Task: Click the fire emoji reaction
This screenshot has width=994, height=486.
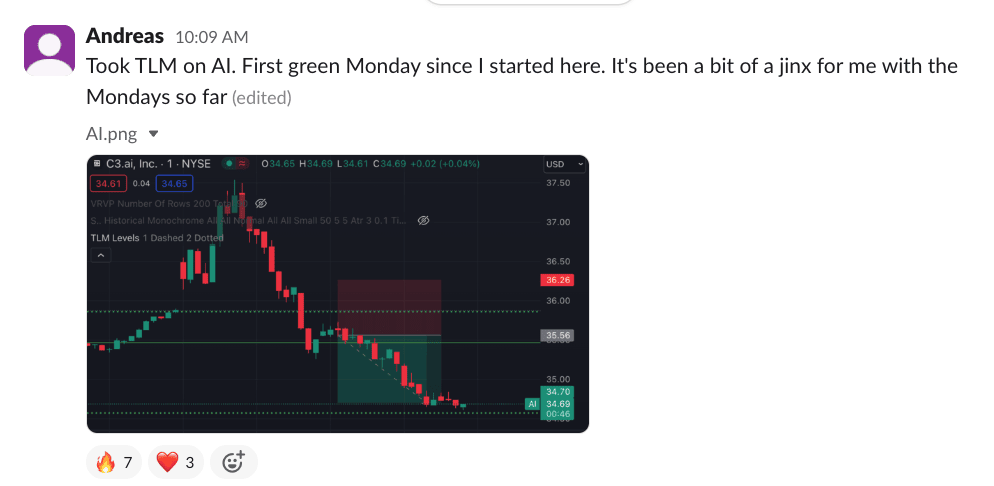Action: point(114,462)
